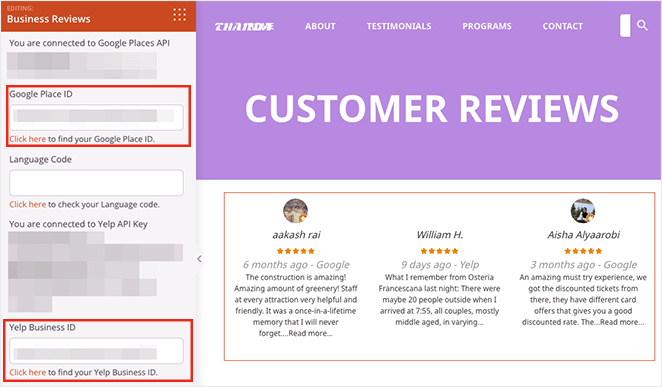The height and width of the screenshot is (387, 662).
Task: Click here link to find Google Place ID
Action: 27,139
